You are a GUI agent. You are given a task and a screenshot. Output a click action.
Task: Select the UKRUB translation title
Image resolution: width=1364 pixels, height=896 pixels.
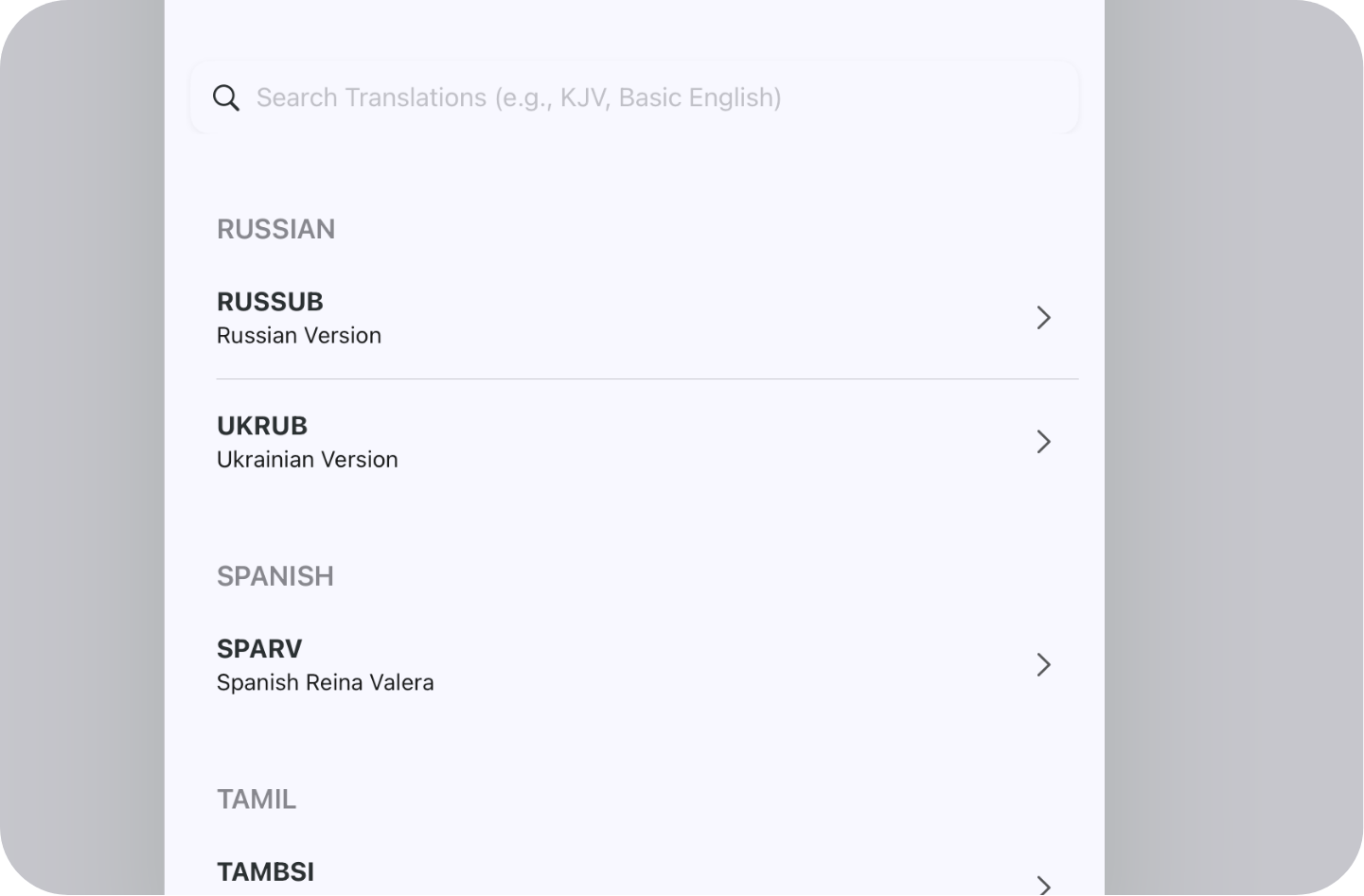click(262, 426)
